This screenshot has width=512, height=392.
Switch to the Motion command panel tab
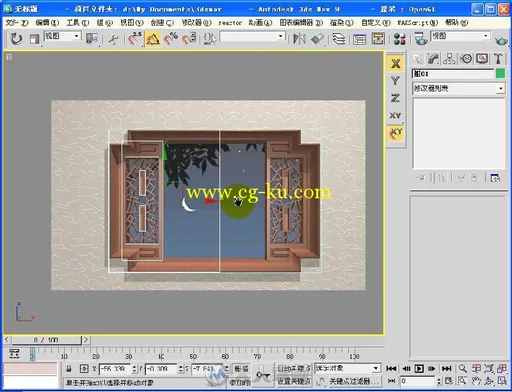[466, 59]
